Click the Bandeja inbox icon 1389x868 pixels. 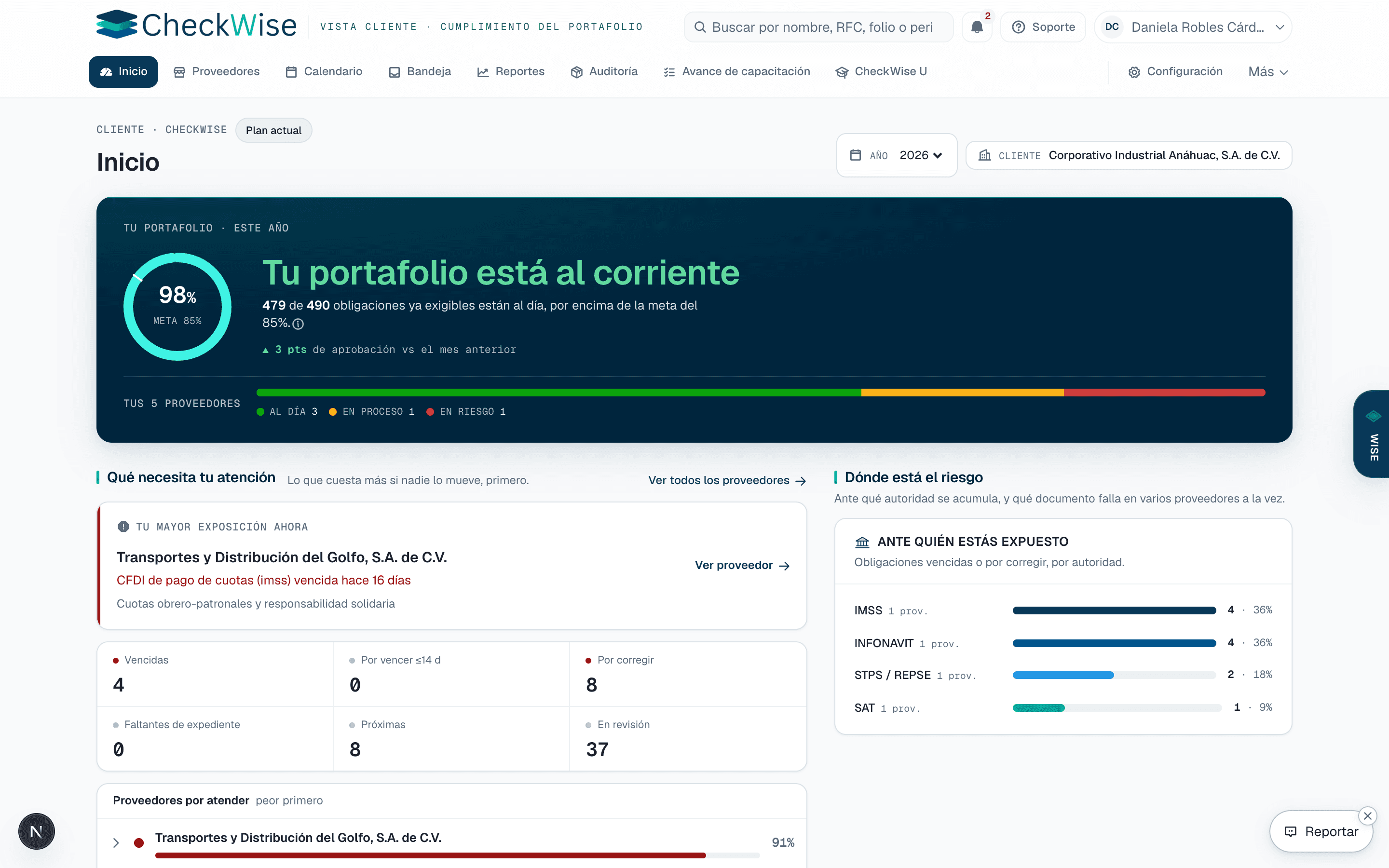[395, 72]
